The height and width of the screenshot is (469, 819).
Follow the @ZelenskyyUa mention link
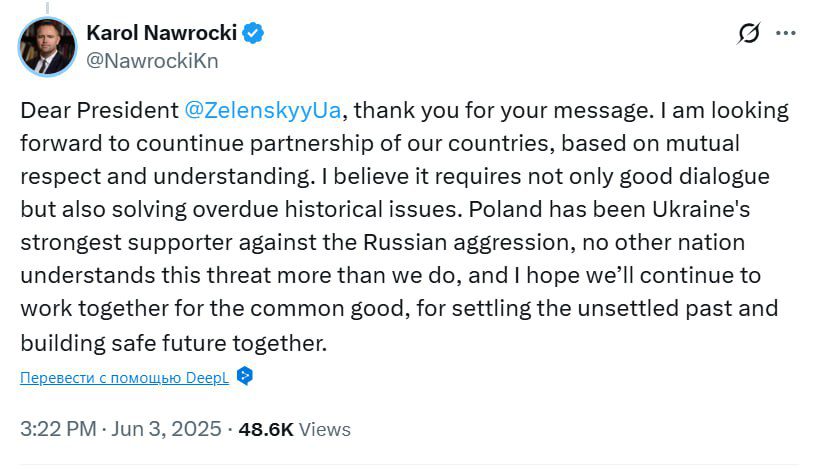[x=267, y=109]
